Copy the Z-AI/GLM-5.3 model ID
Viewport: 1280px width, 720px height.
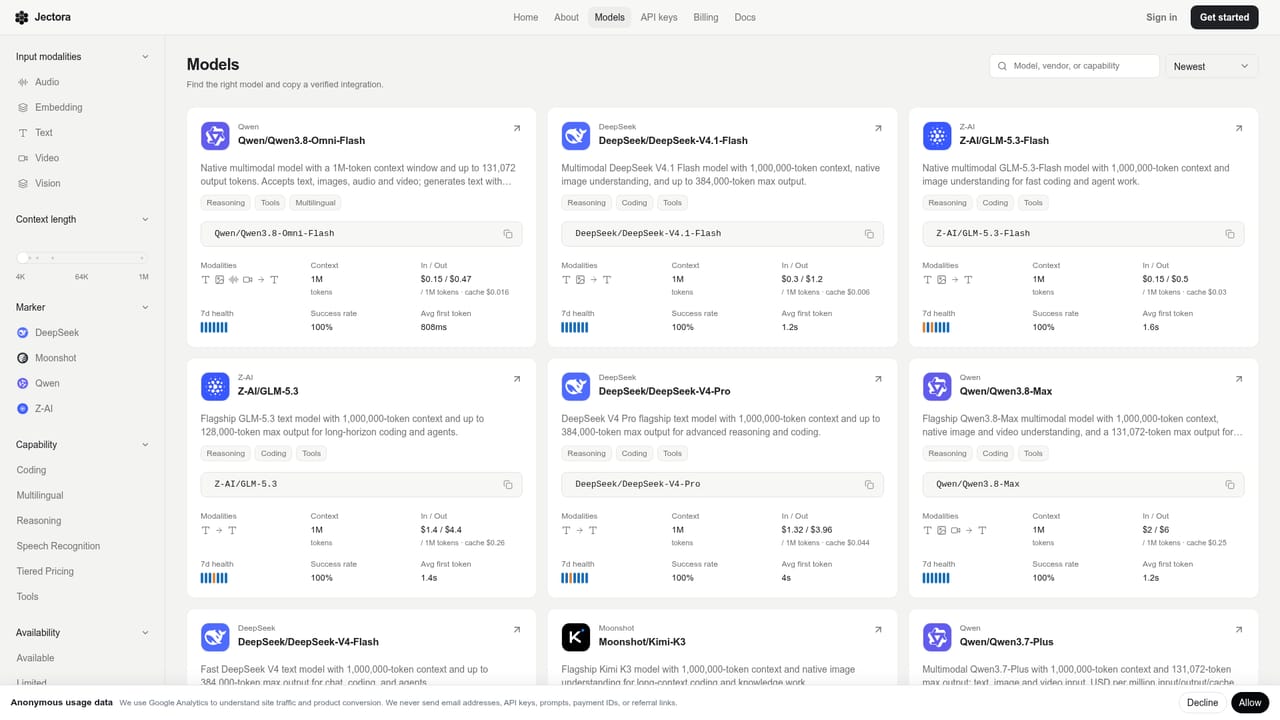508,484
